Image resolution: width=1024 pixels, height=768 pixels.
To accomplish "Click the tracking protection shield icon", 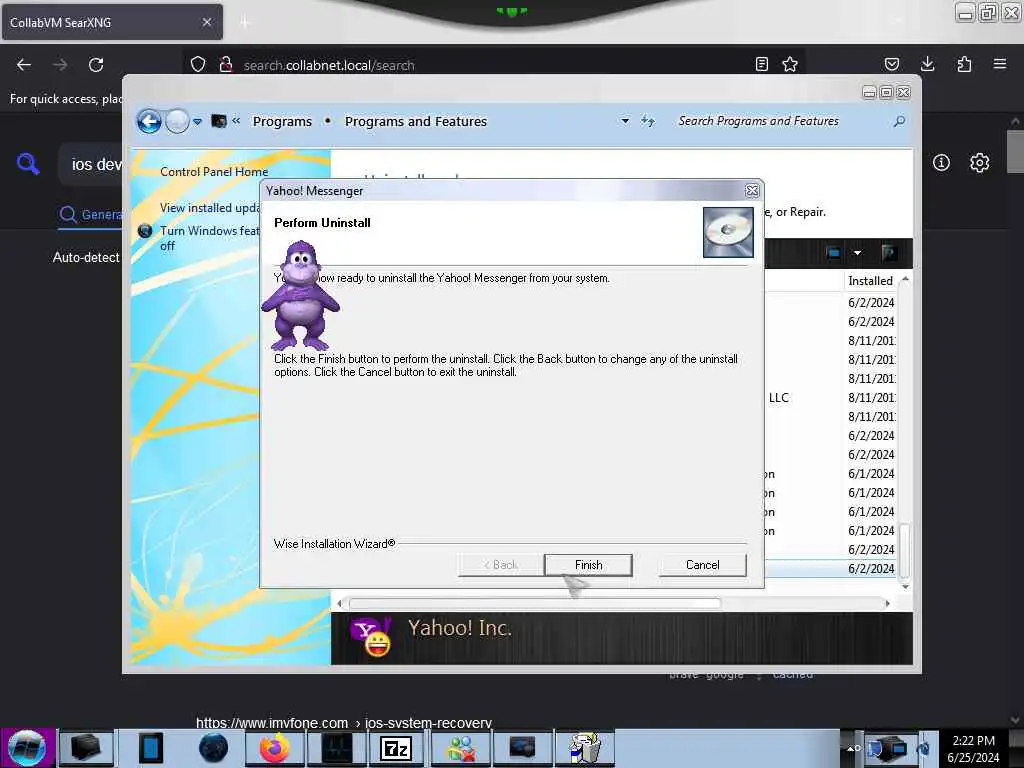I will [198, 64].
